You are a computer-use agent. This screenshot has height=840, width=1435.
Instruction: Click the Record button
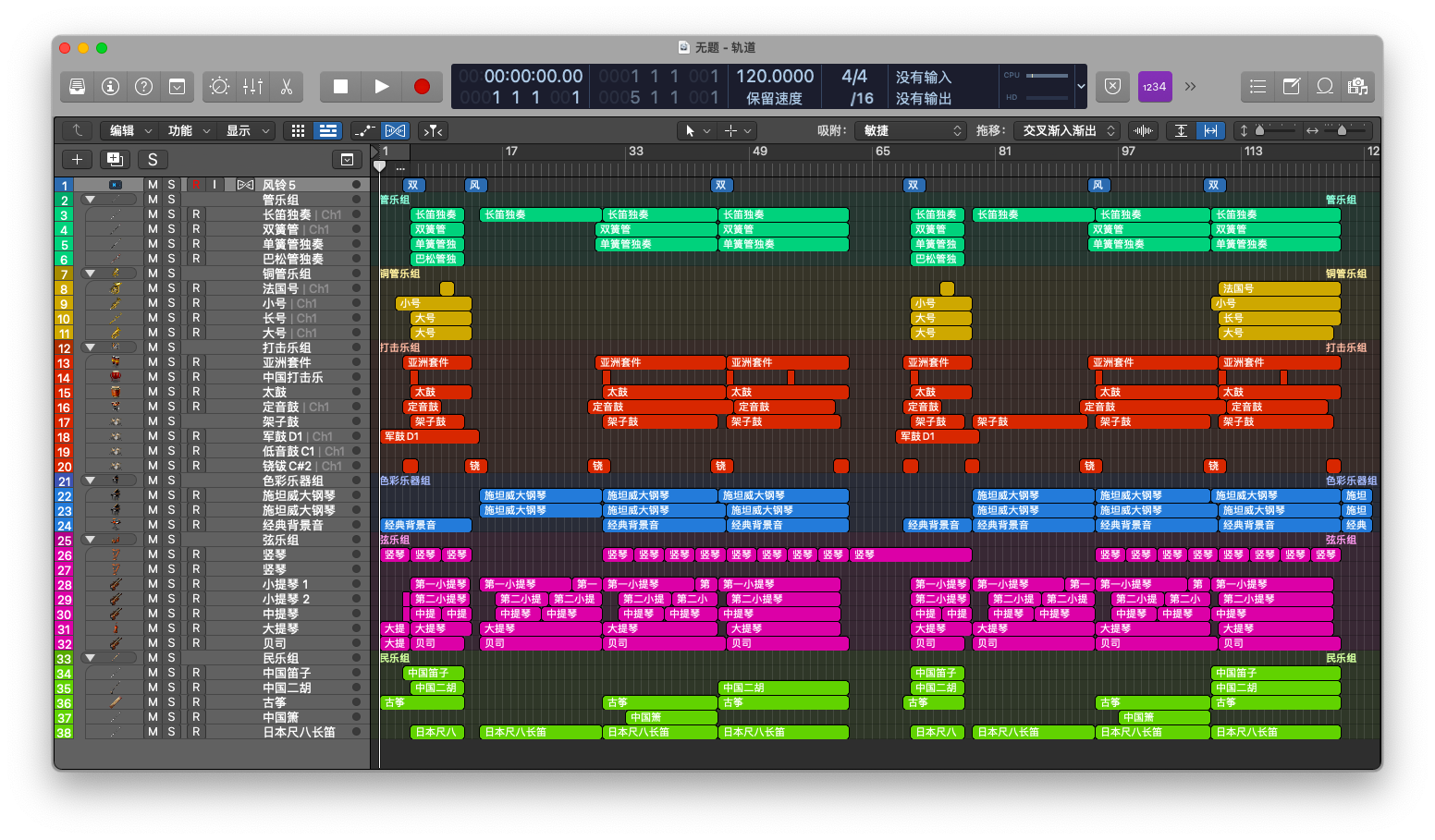[x=422, y=86]
